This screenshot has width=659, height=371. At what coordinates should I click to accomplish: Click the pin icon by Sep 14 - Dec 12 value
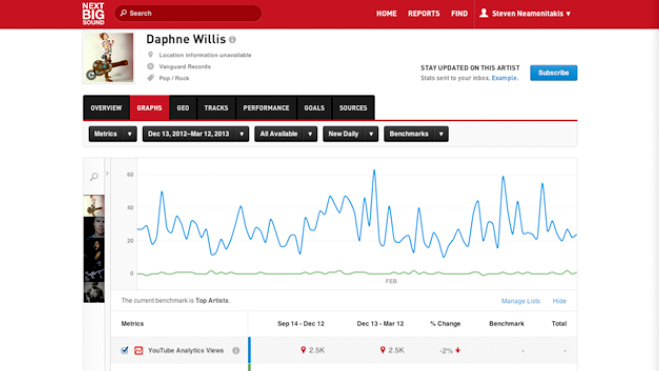click(303, 350)
